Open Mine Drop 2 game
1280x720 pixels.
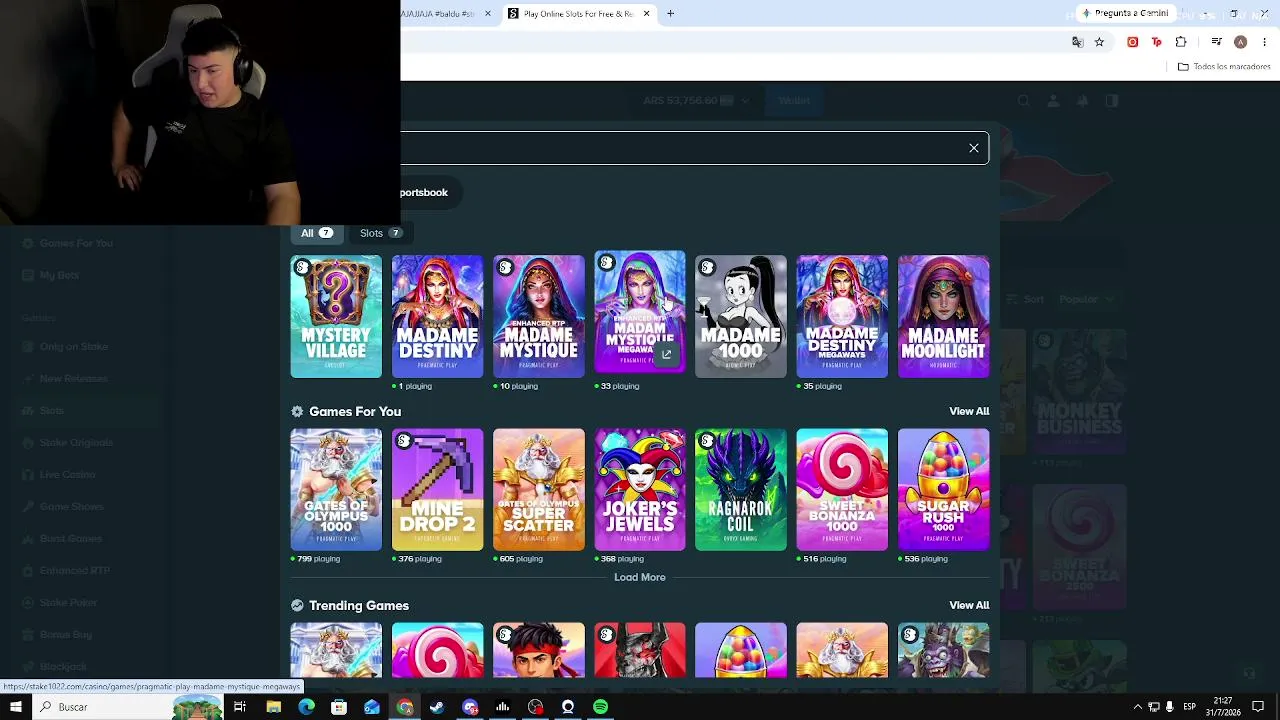437,490
